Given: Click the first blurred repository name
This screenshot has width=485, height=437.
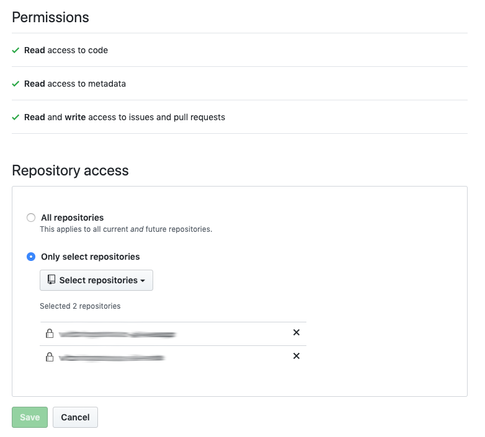Looking at the screenshot, I should pyautogui.click(x=117, y=334).
